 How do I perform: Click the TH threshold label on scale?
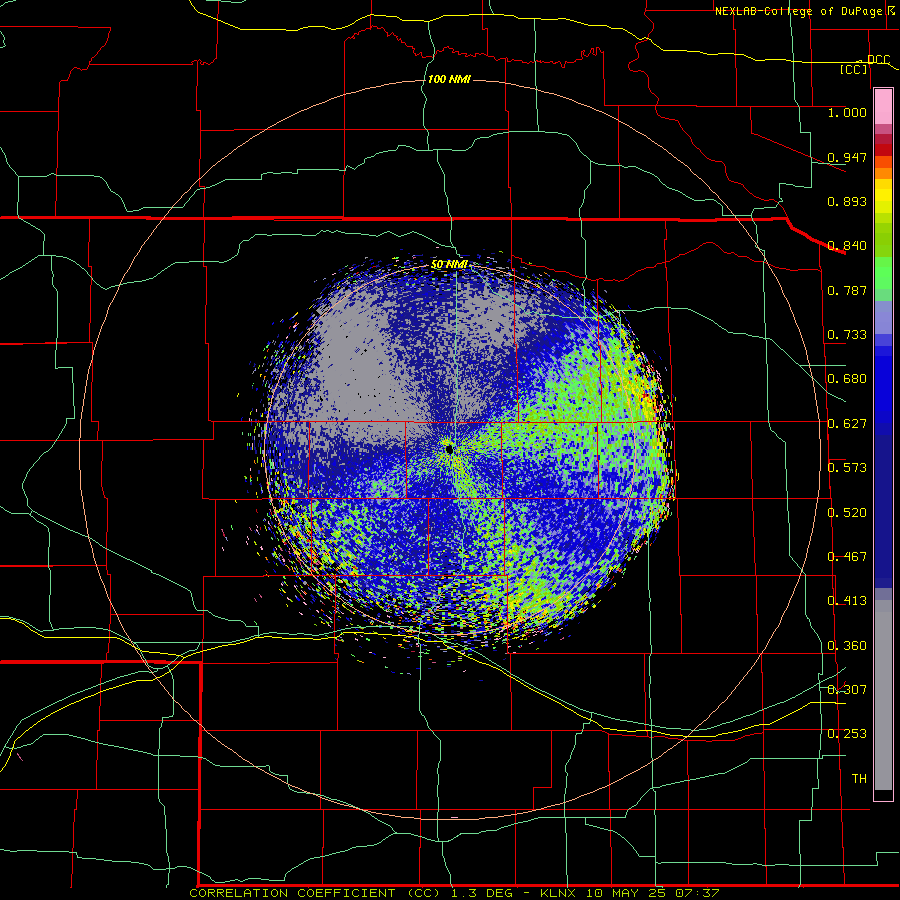click(x=859, y=779)
